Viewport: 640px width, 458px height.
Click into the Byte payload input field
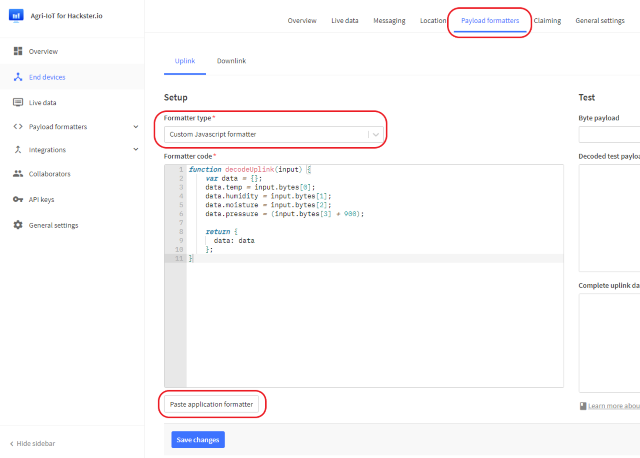click(609, 134)
